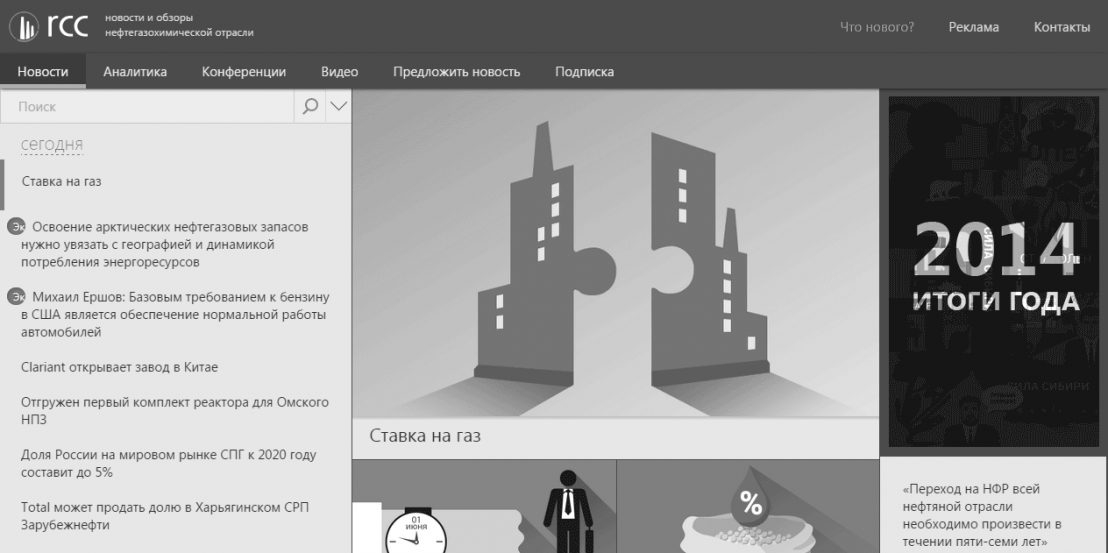1108x553 pixels.
Task: Open the Подписка menu item
Action: pos(584,71)
